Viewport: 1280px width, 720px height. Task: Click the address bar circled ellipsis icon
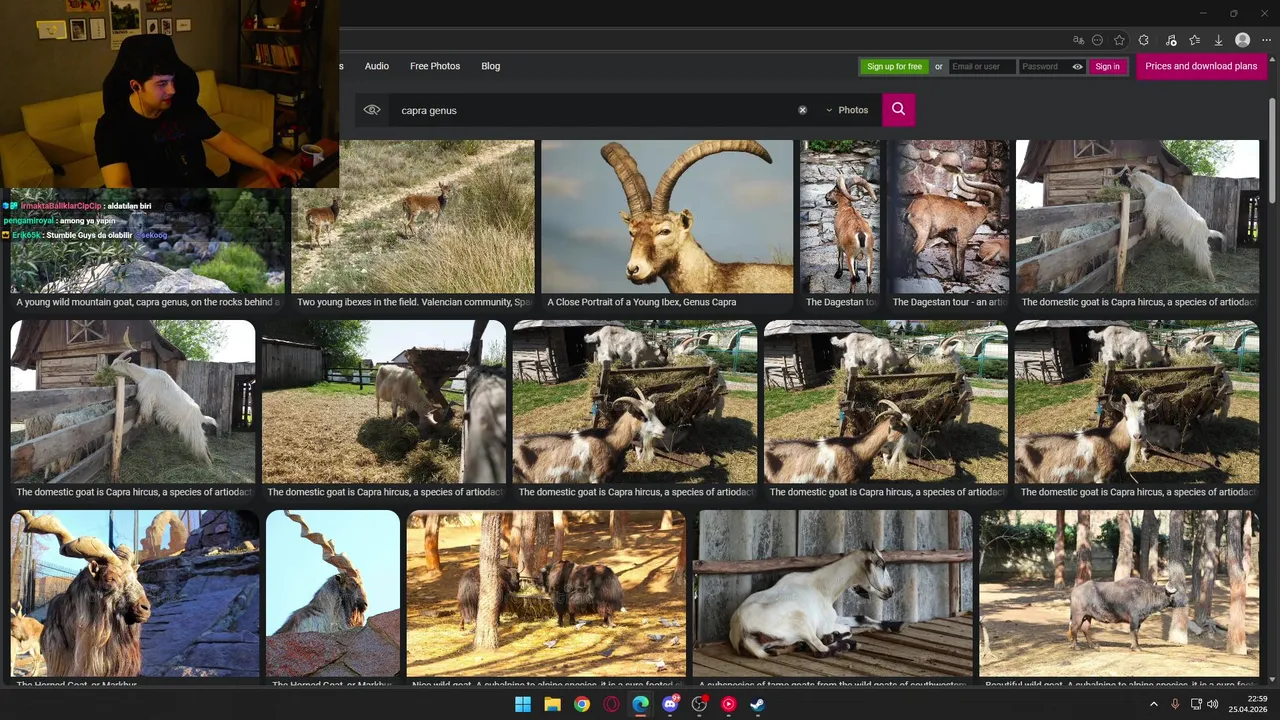1097,40
